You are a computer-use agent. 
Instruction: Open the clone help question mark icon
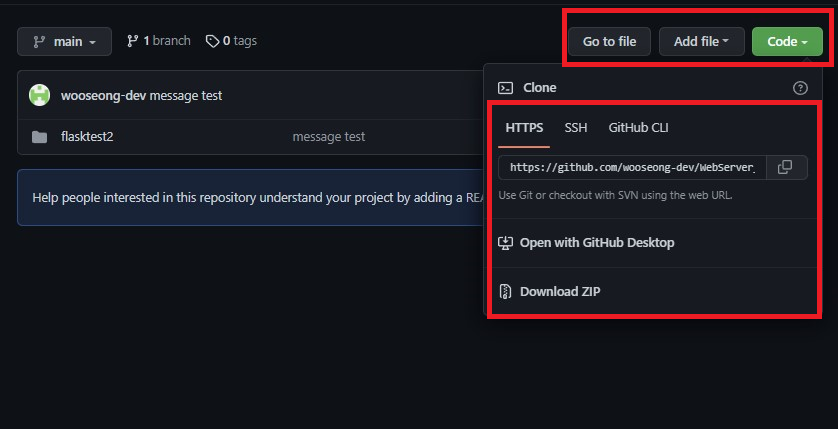(800, 88)
